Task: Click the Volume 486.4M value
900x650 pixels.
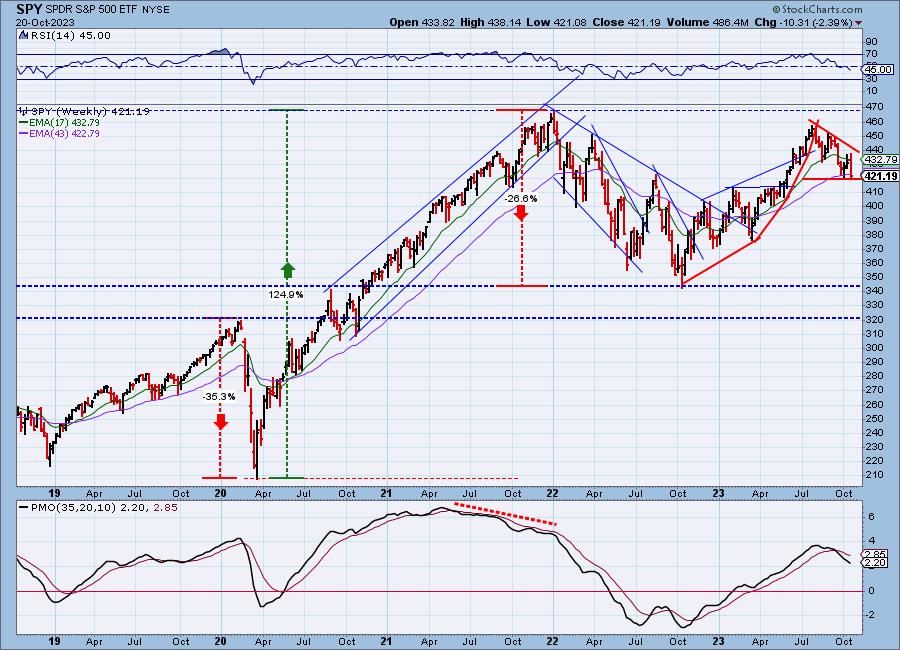Action: 707,22
